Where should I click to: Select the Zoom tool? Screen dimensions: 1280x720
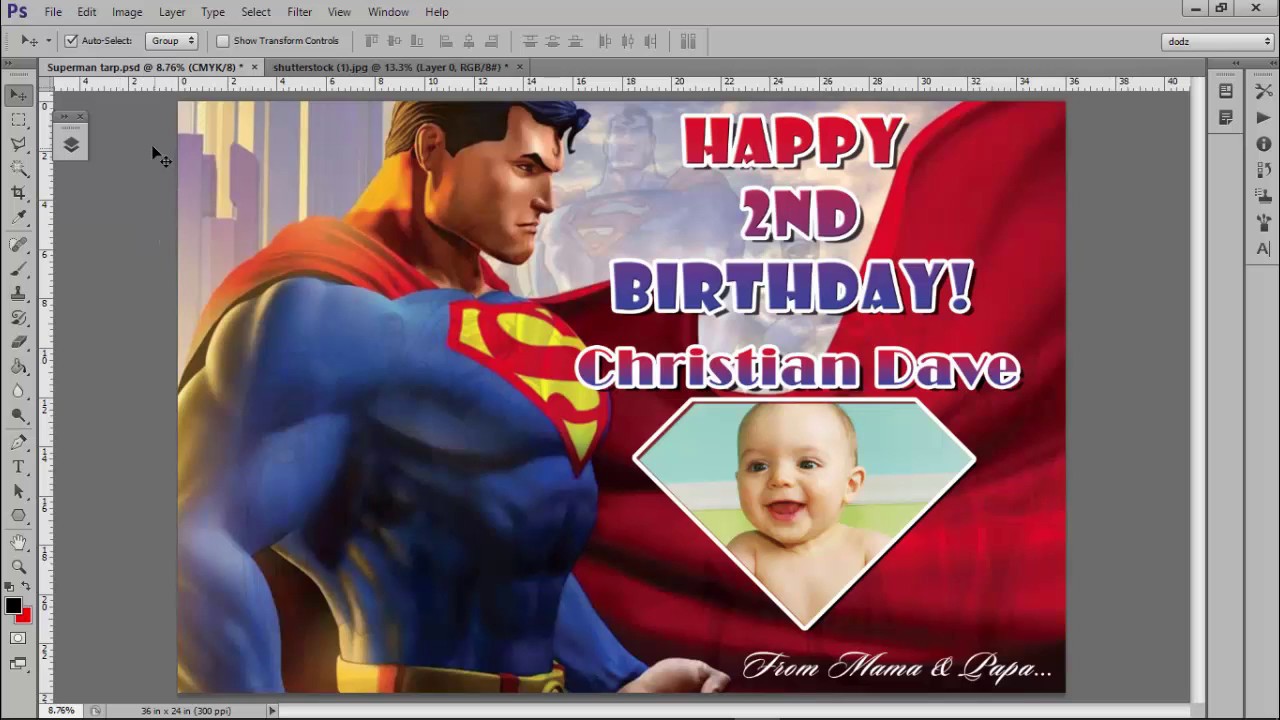tap(18, 567)
